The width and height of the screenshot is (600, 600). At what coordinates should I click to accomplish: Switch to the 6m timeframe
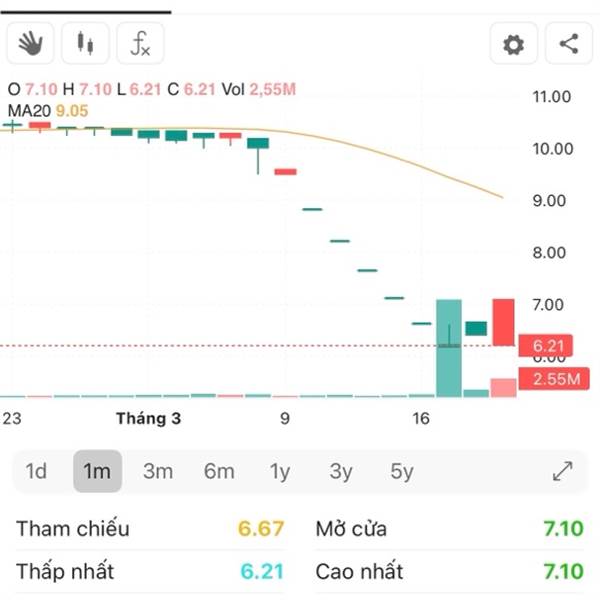coord(219,471)
